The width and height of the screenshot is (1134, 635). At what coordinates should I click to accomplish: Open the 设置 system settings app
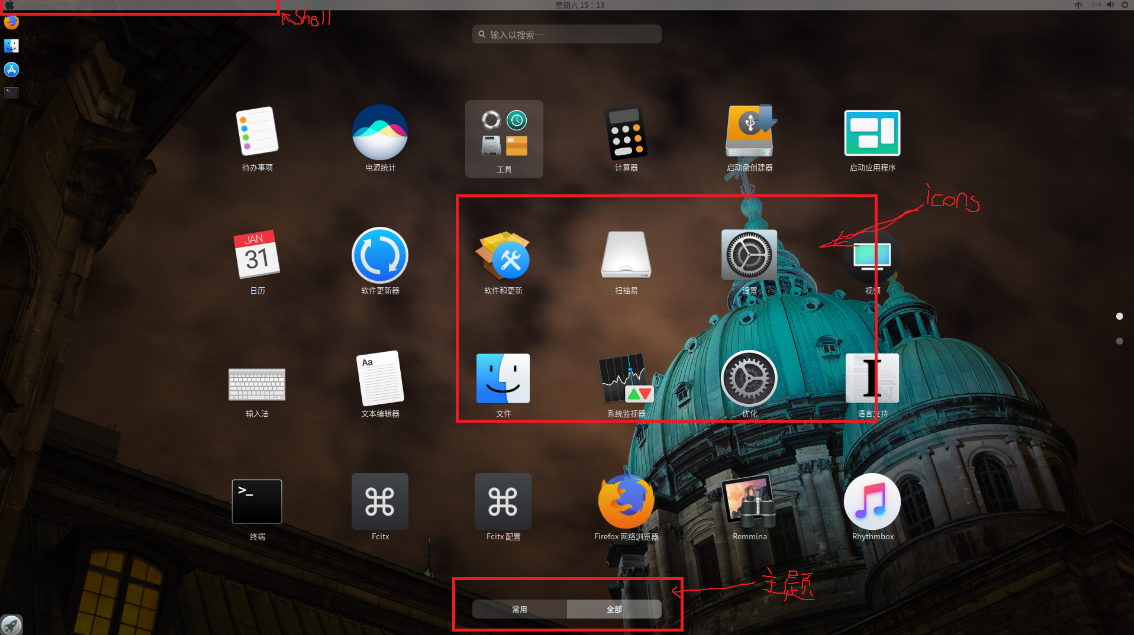tap(749, 255)
